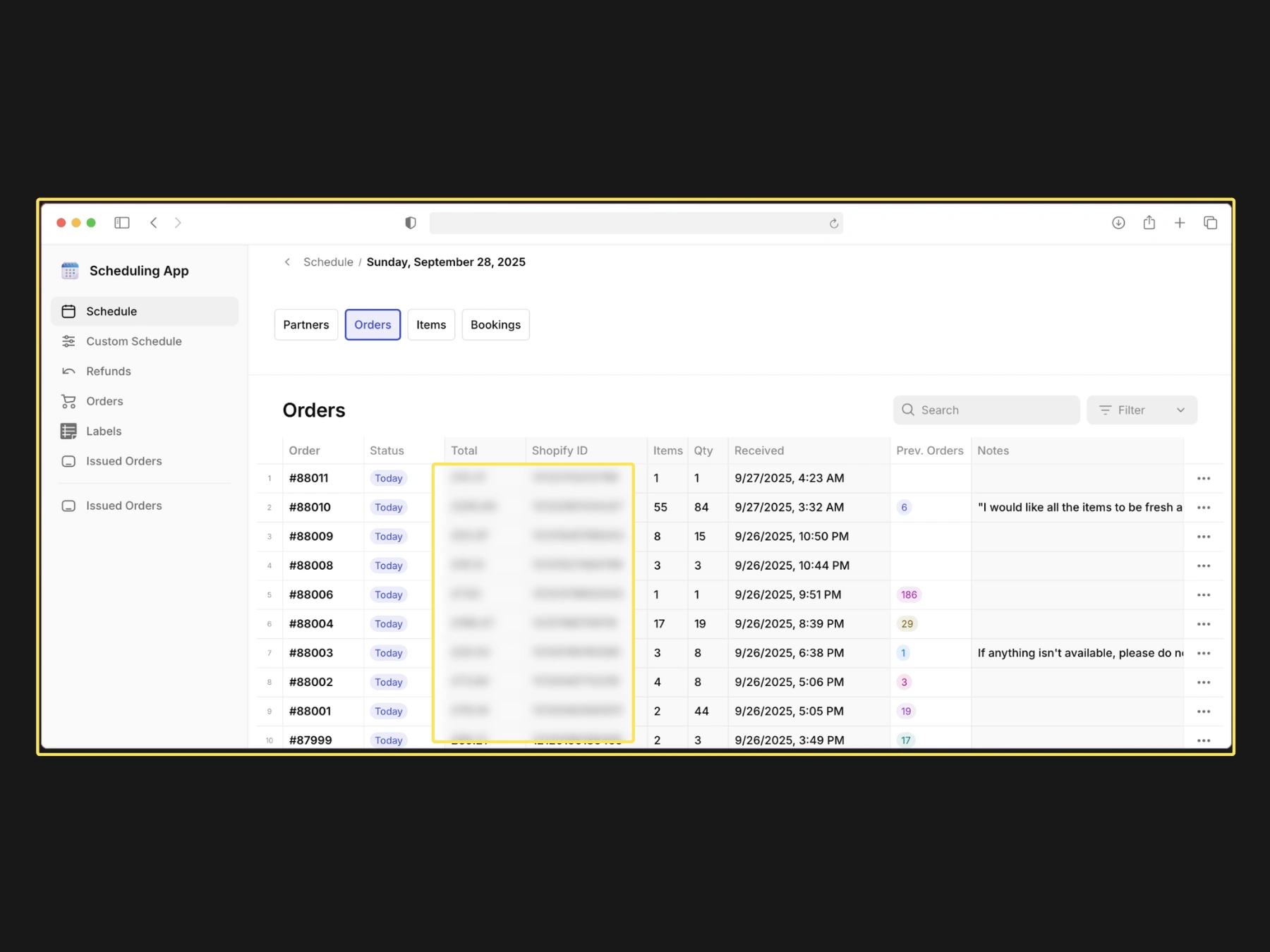Select Schedule via the calendar icon in sidebar
This screenshot has height=952, width=1270.
68,311
